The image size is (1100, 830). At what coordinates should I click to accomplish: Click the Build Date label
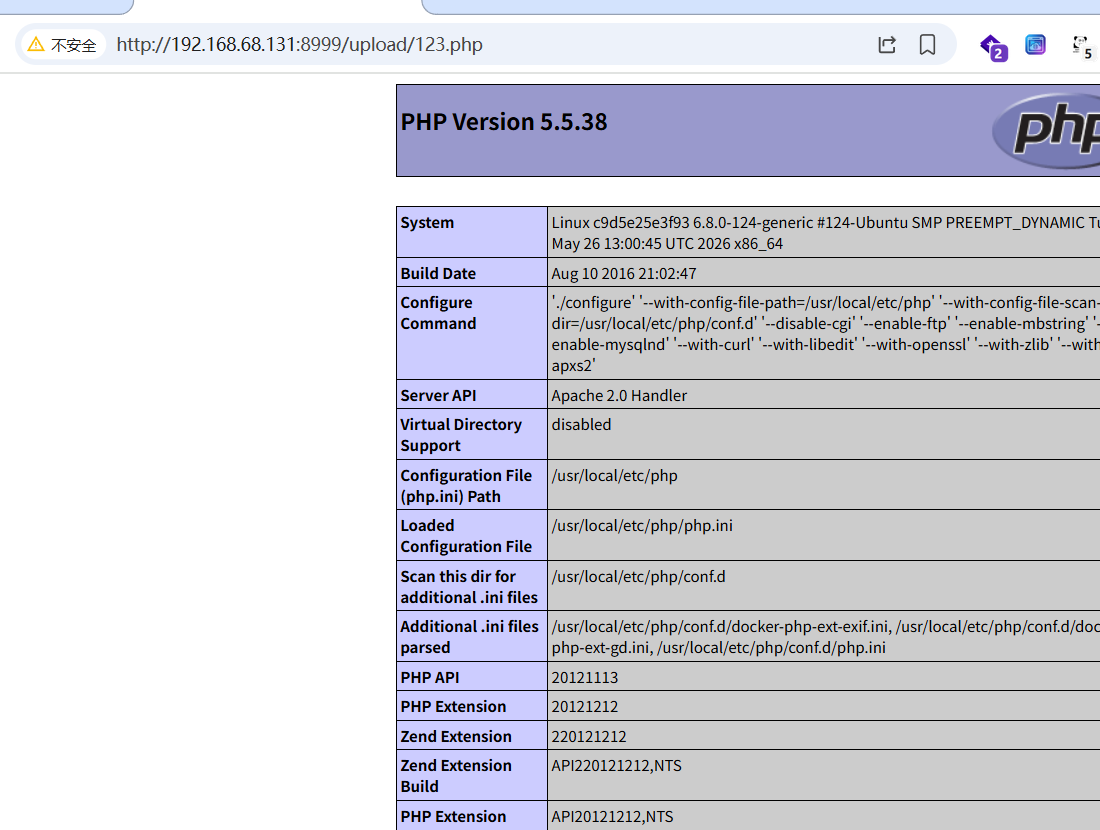pos(438,273)
